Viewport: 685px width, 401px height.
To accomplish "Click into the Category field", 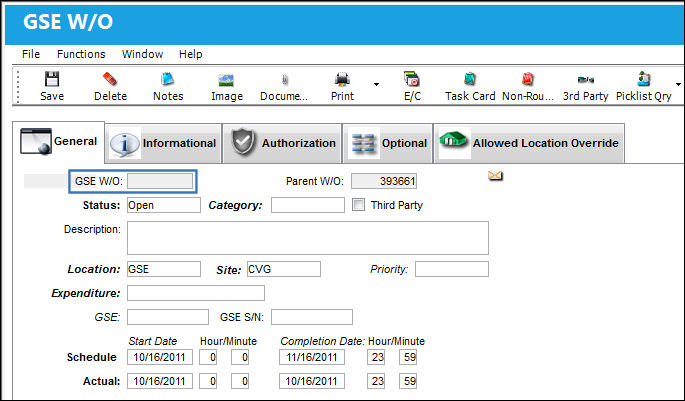I will point(308,205).
